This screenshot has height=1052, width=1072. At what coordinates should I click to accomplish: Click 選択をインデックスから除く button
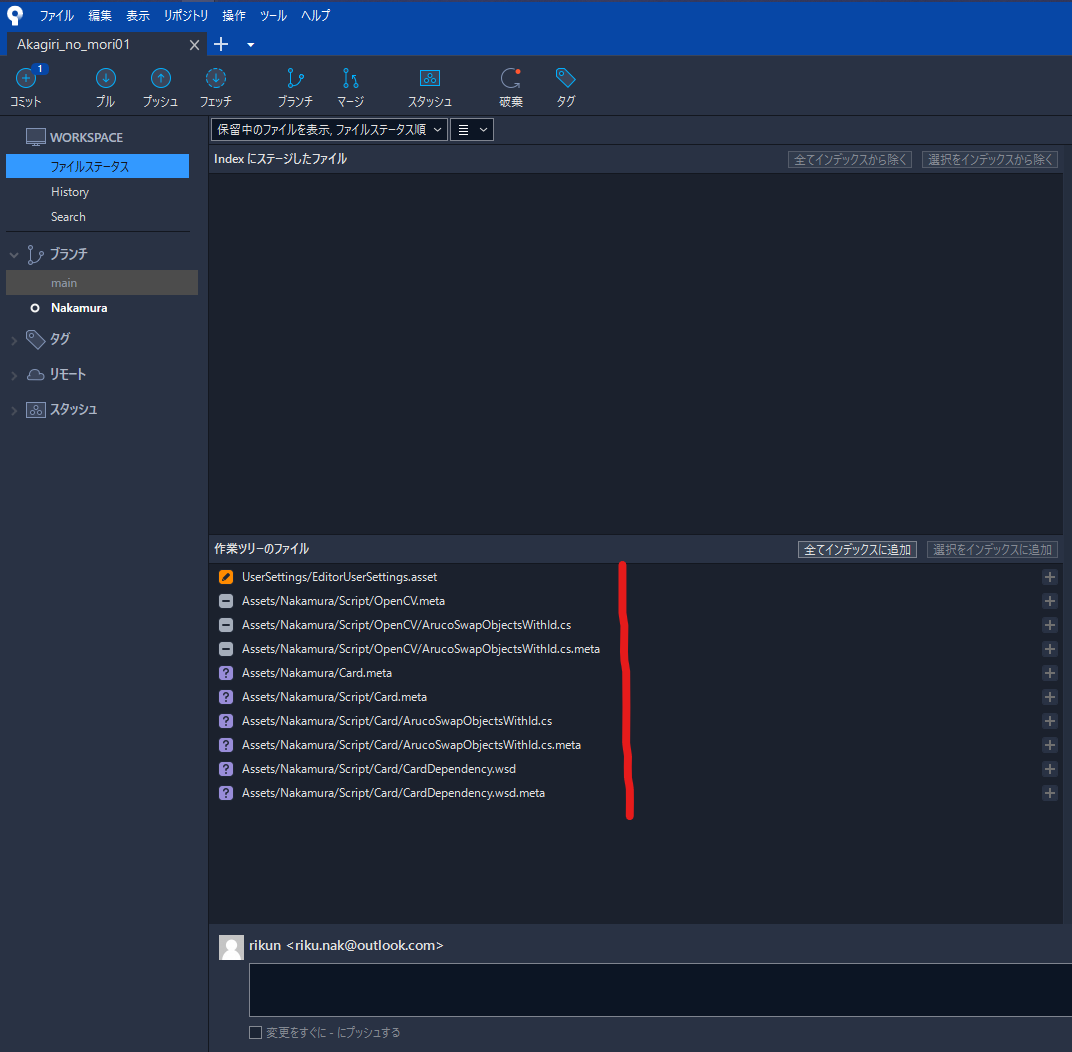click(x=990, y=159)
